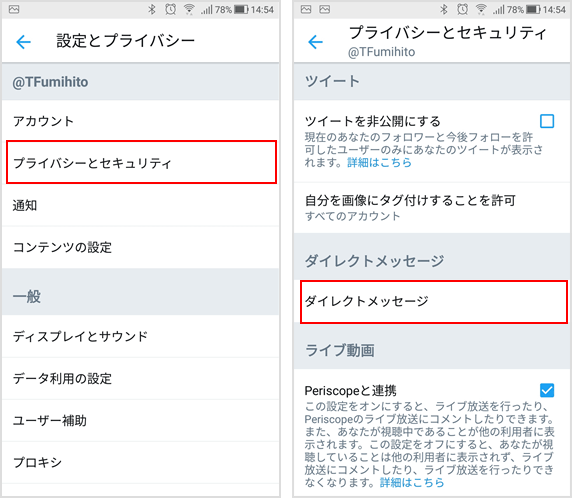
Task: Tap picture notification icon in left status bar
Action: pos(14,9)
